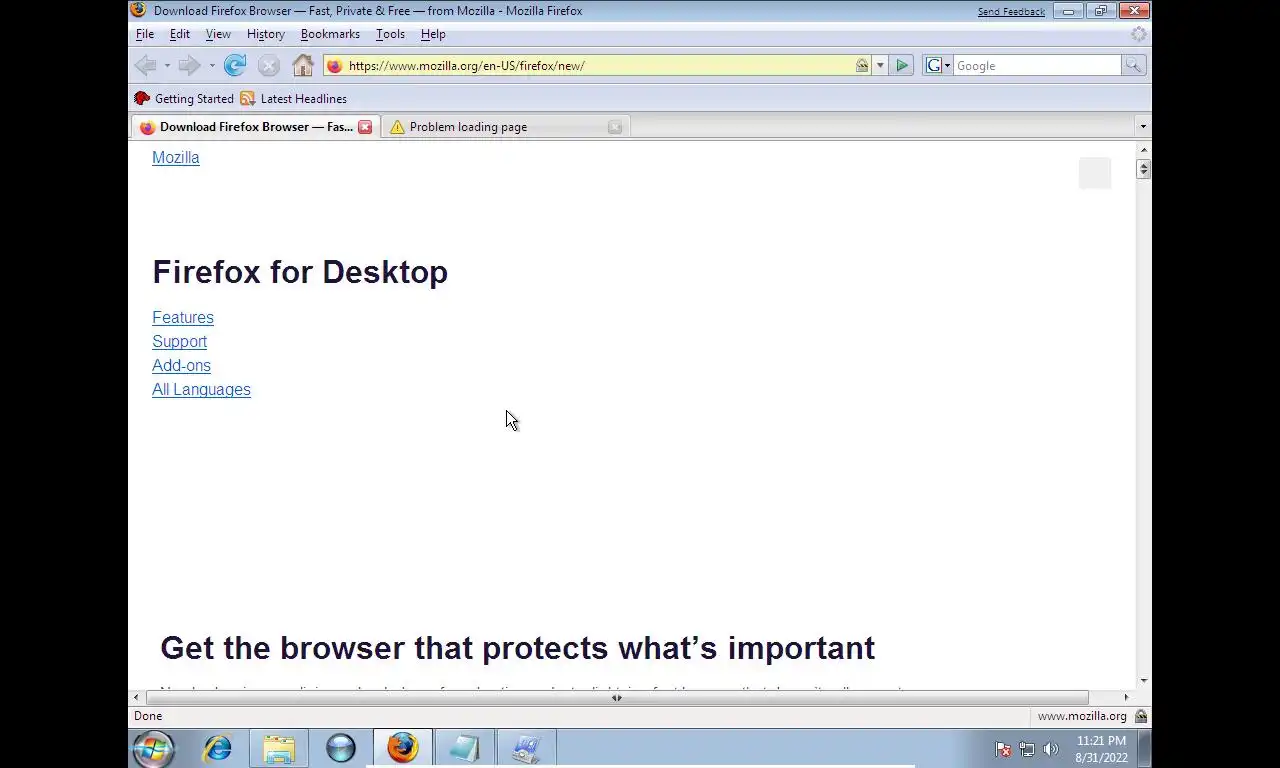This screenshot has width=1280, height=768.
Task: Close the Problem loading page tab
Action: 615,127
